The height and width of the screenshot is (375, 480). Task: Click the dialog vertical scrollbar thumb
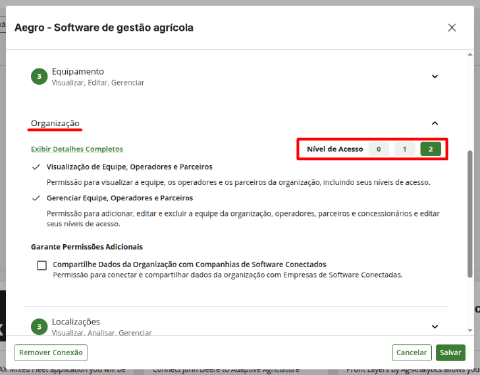tap(470, 214)
